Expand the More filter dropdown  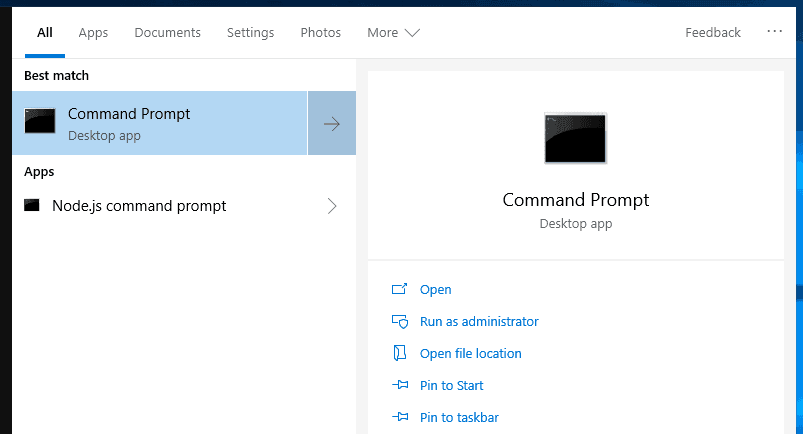point(393,33)
